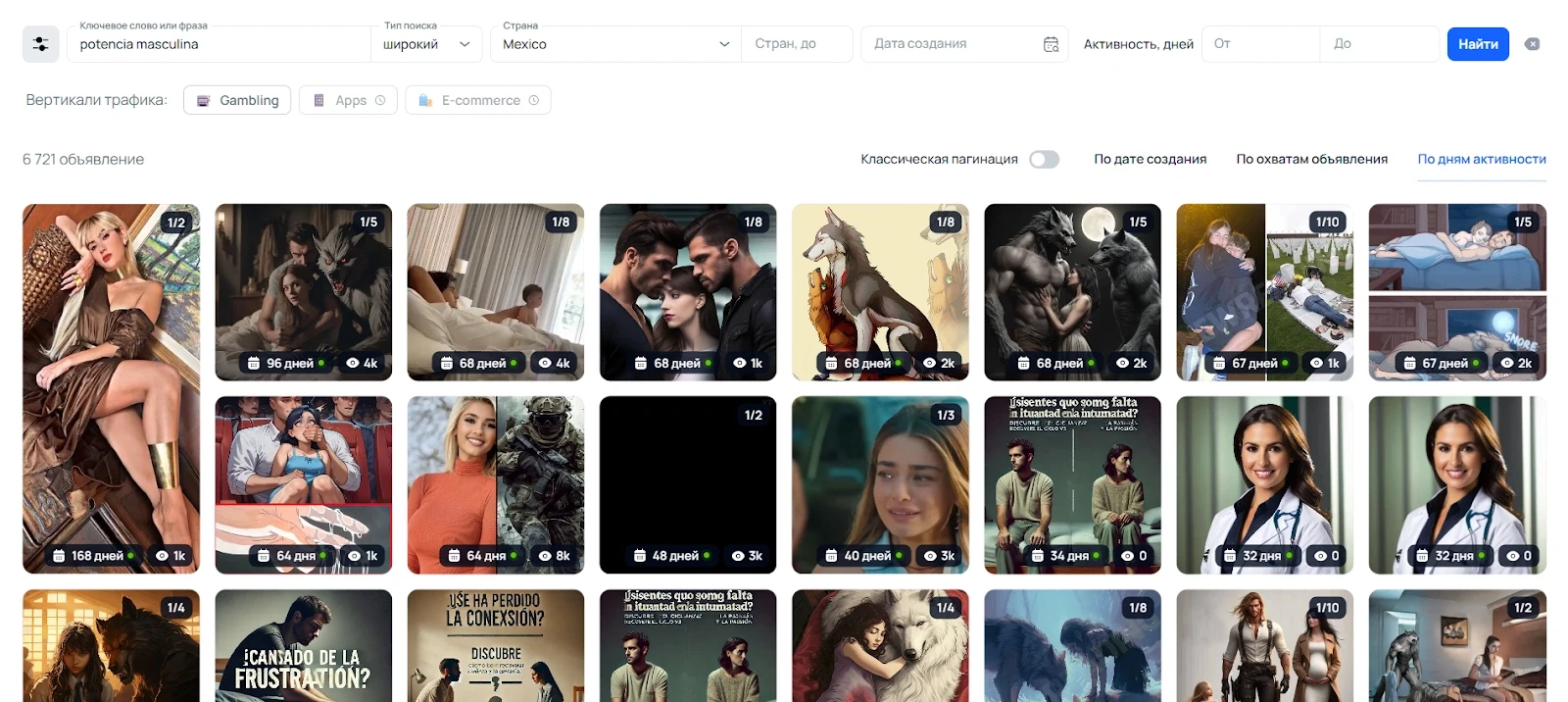The width and height of the screenshot is (1568, 702).
Task: Clear search with the gray X icon
Action: (x=1533, y=44)
